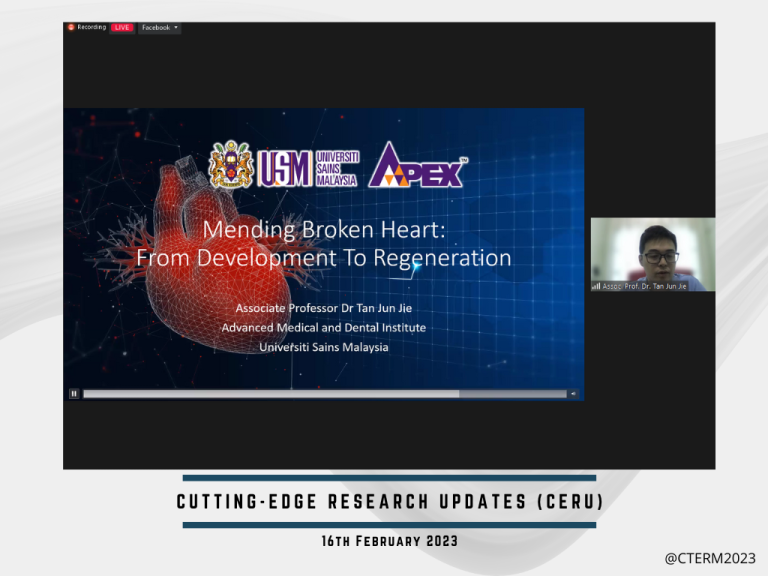The image size is (768, 576).
Task: Click the red recording indicator dot
Action: (71, 27)
